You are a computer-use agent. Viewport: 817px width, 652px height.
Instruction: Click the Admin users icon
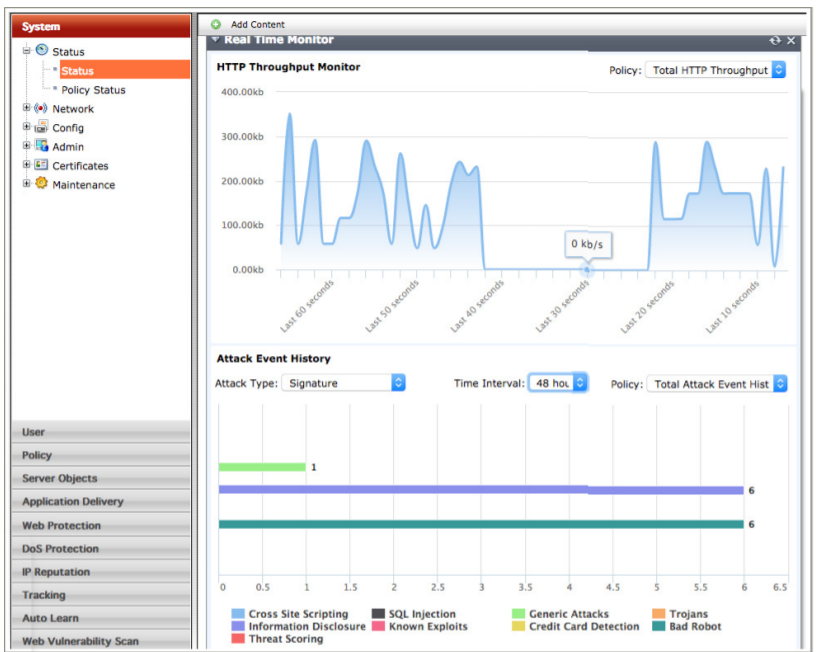click(x=42, y=146)
